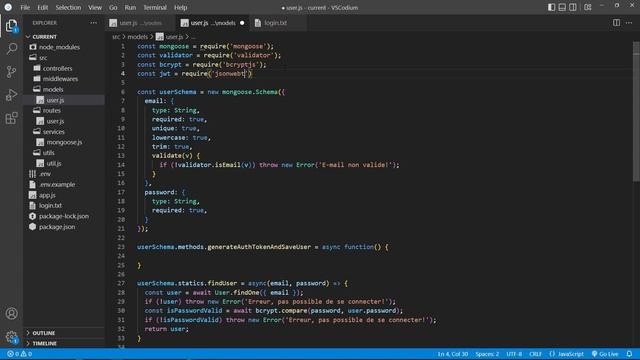The width and height of the screenshot is (640, 360).
Task: Open the Go menu
Action: coord(113,7)
